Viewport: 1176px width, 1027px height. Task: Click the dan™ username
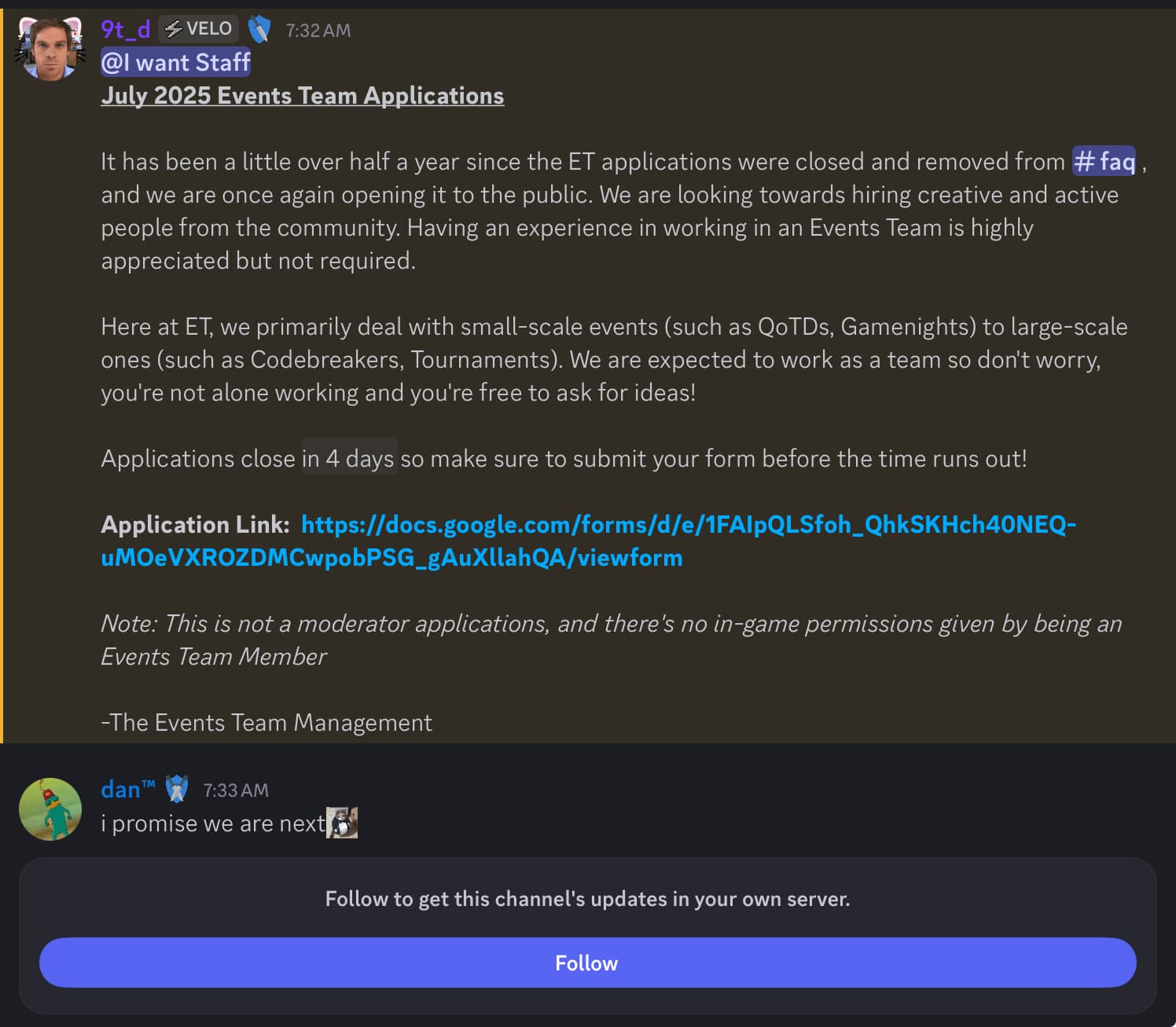point(128,789)
